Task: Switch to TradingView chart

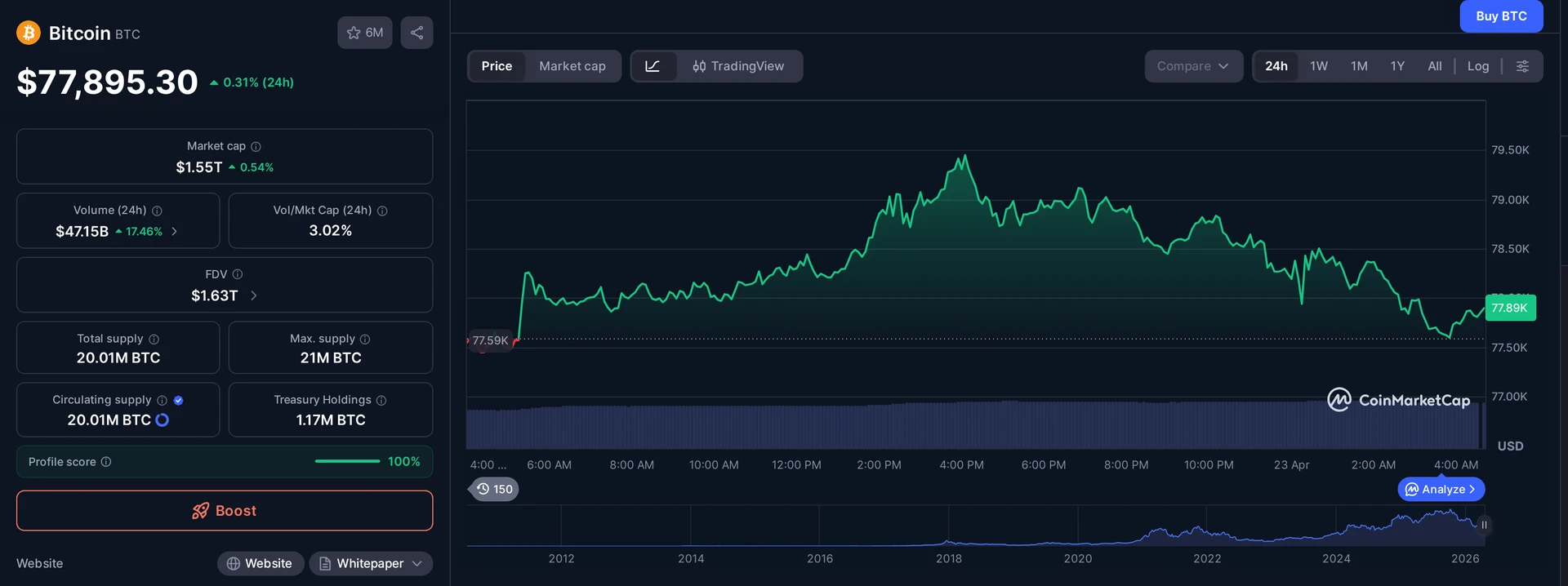Action: click(738, 66)
